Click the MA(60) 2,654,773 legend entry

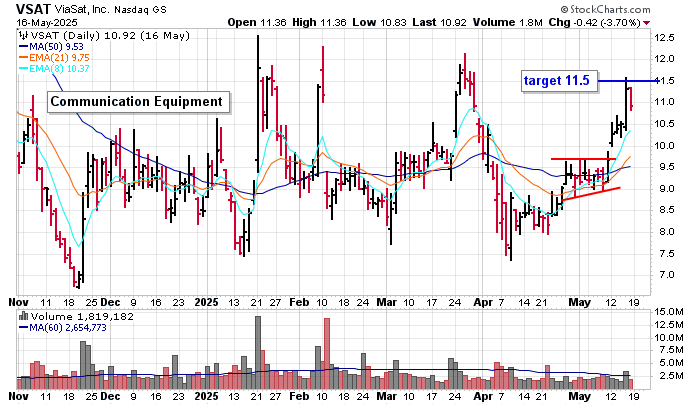[62, 328]
